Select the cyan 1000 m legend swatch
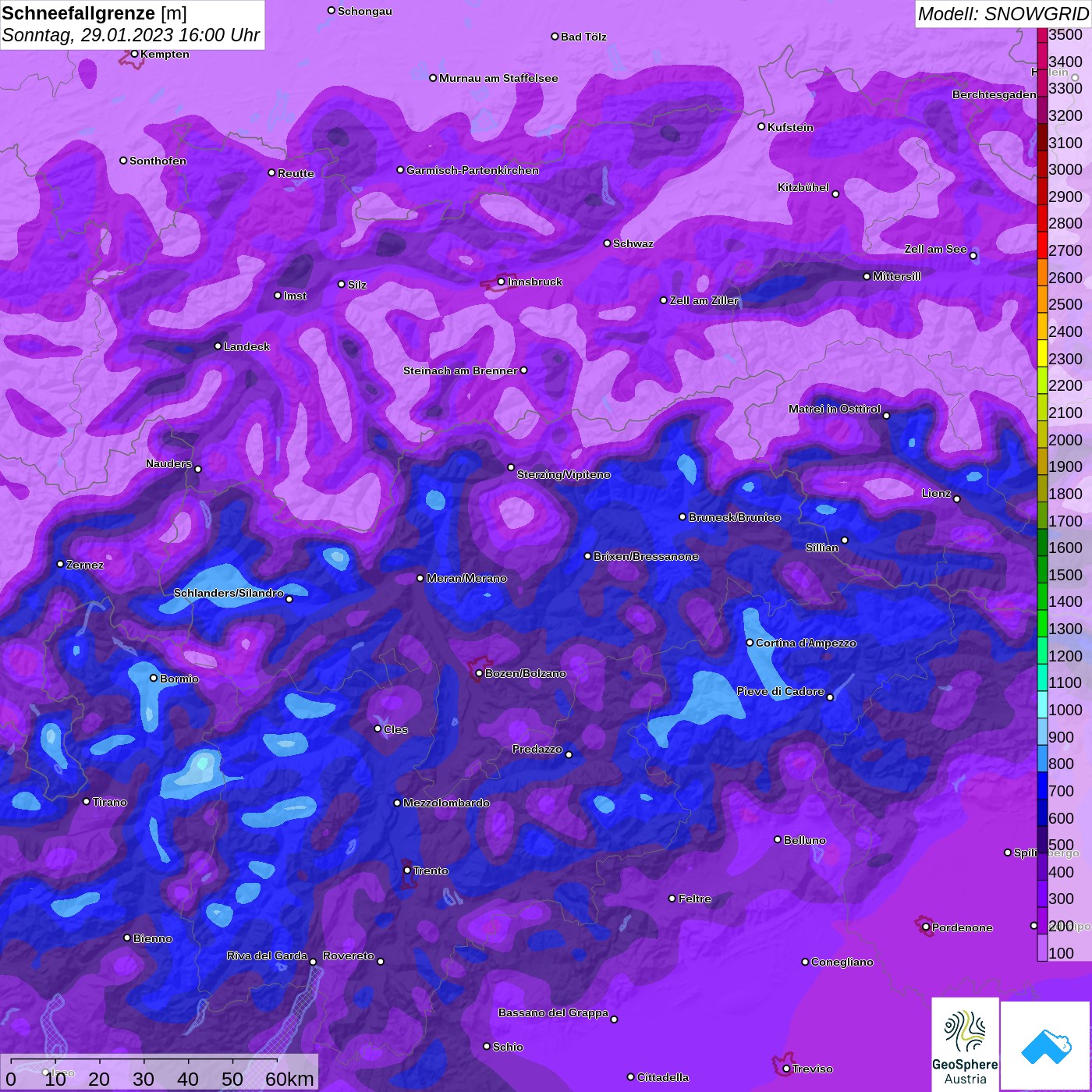This screenshot has width=1092, height=1092. click(1042, 704)
